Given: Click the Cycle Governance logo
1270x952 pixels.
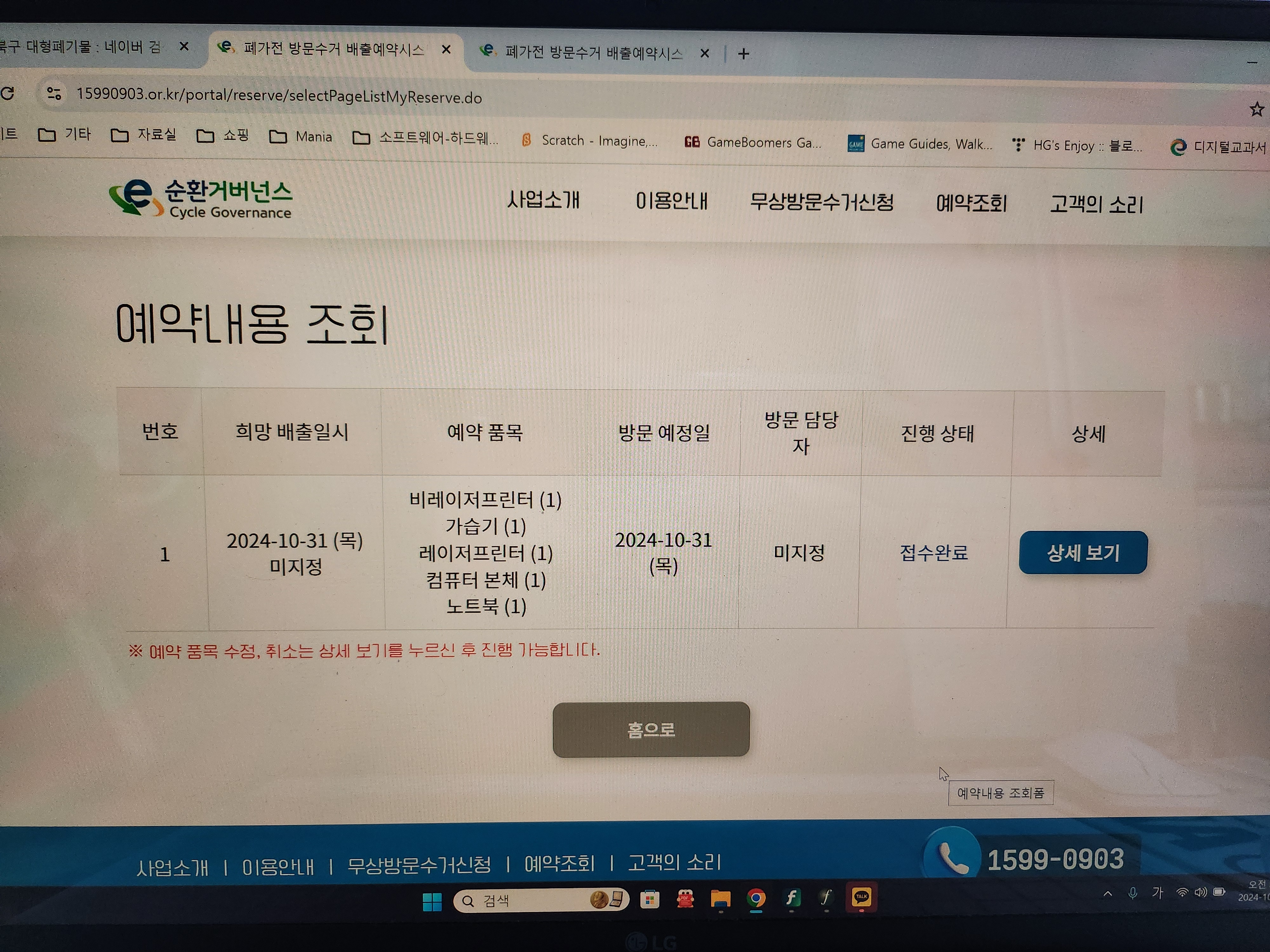Looking at the screenshot, I should [x=200, y=199].
